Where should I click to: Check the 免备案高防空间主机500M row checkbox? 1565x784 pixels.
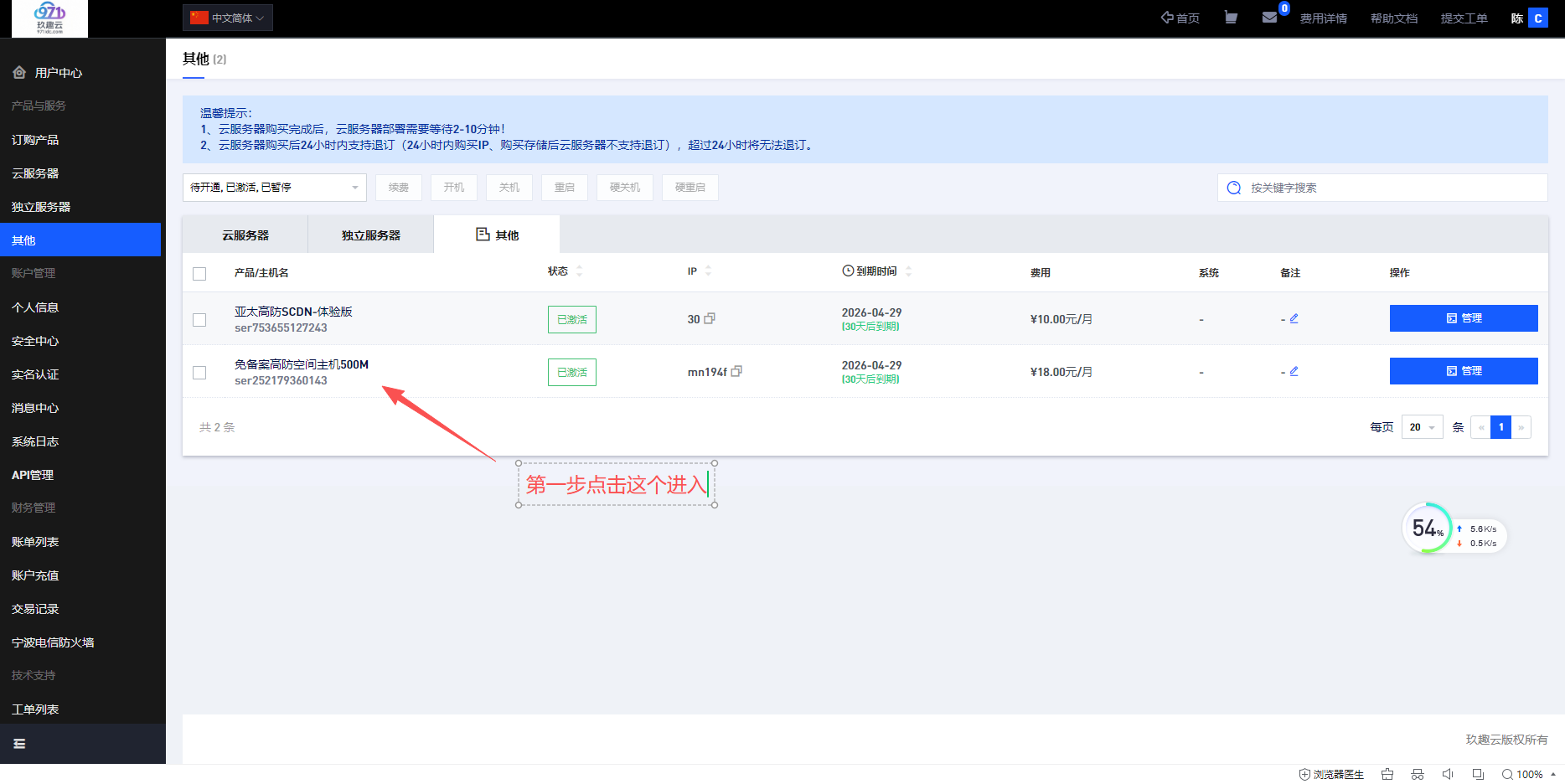click(x=199, y=373)
